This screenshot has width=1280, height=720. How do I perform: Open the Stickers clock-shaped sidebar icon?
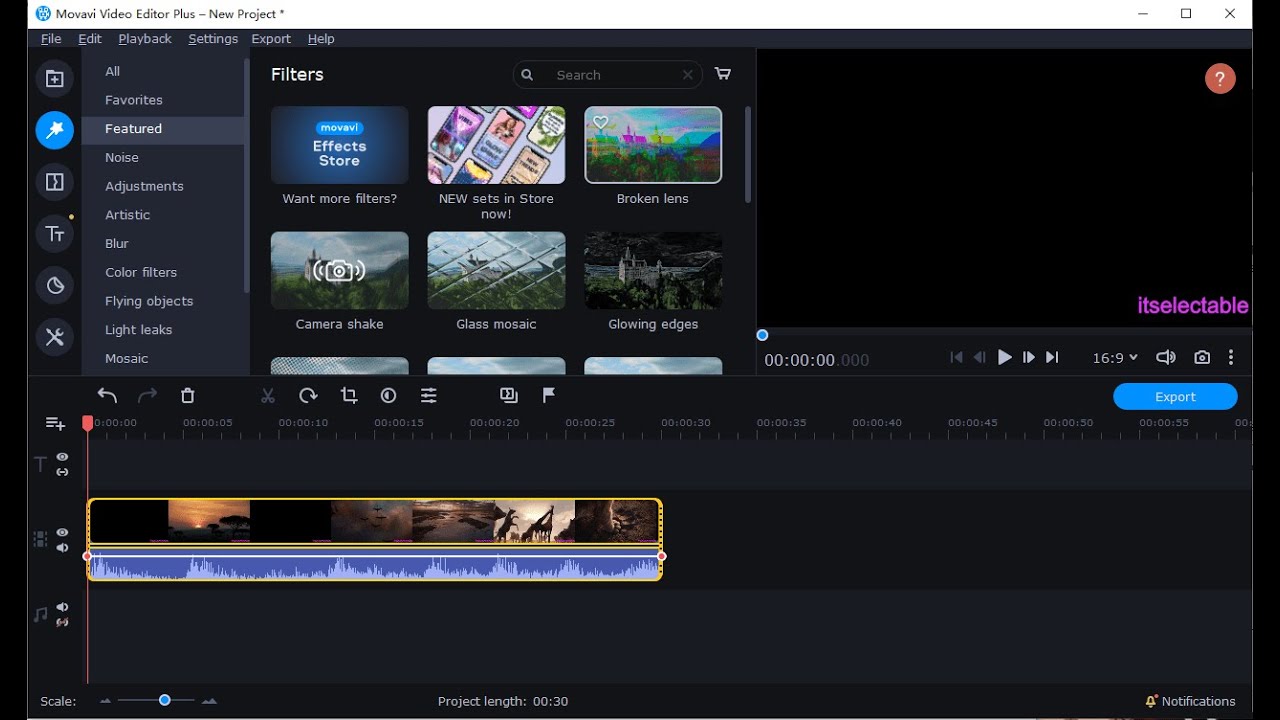tap(54, 286)
